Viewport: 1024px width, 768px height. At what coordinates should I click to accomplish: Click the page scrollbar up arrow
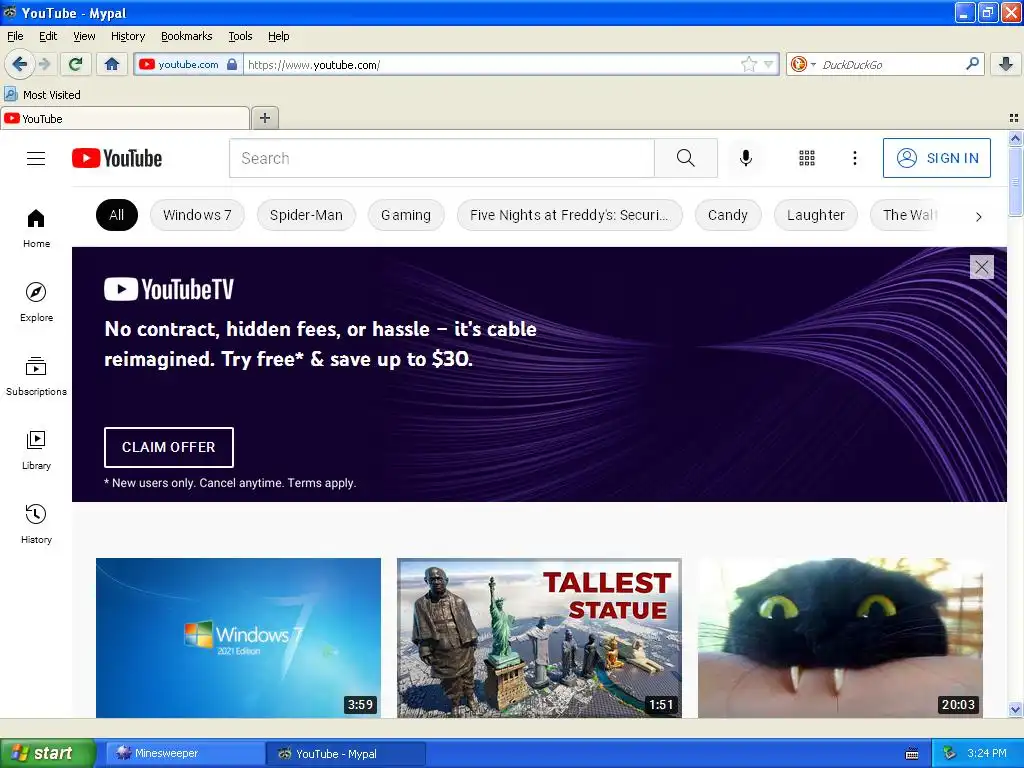tap(1015, 138)
